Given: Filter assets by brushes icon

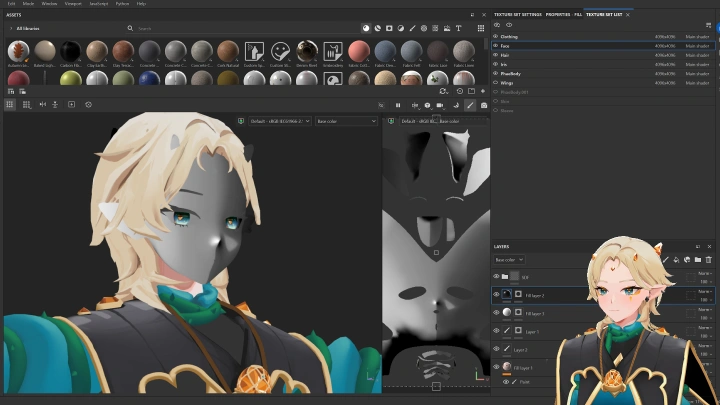Looking at the screenshot, I should tap(412, 28).
